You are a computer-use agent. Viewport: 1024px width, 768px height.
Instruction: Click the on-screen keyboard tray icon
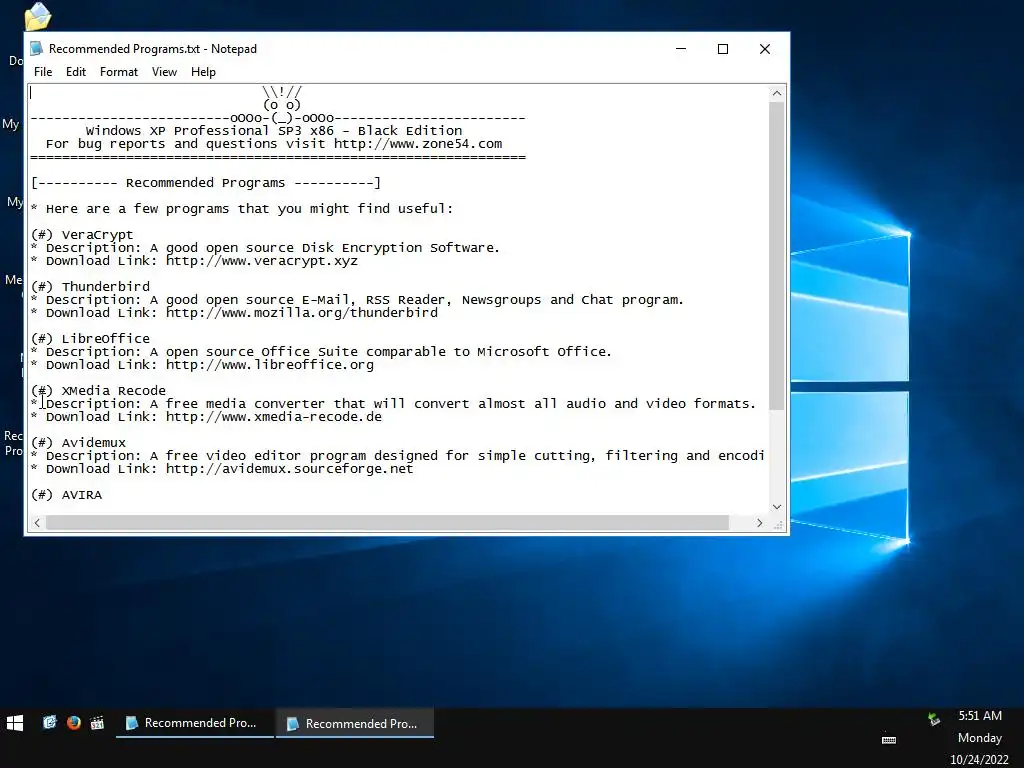click(x=889, y=739)
